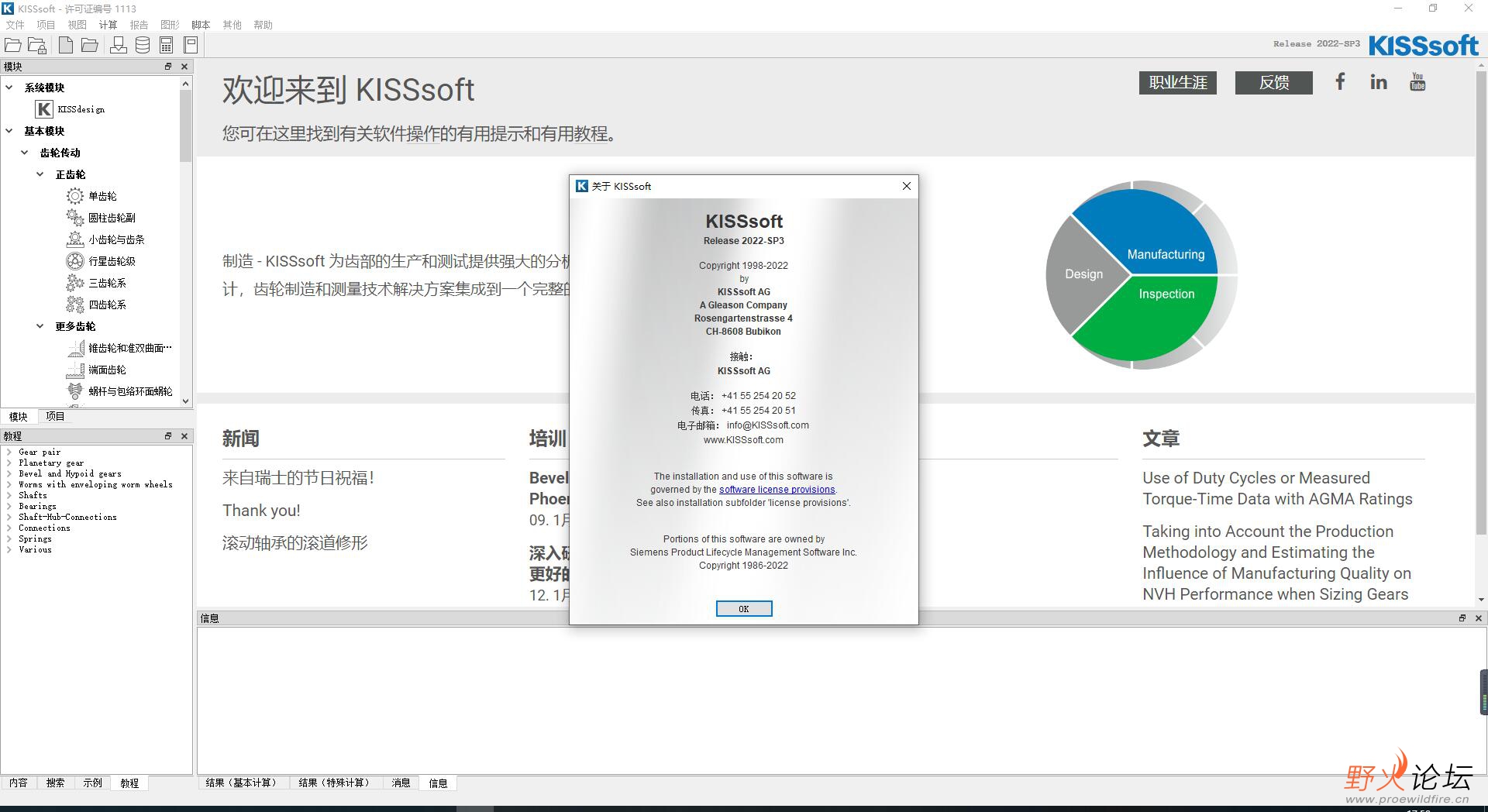Open the LinkedIn icon on welcome page
The image size is (1488, 812).
(1379, 81)
